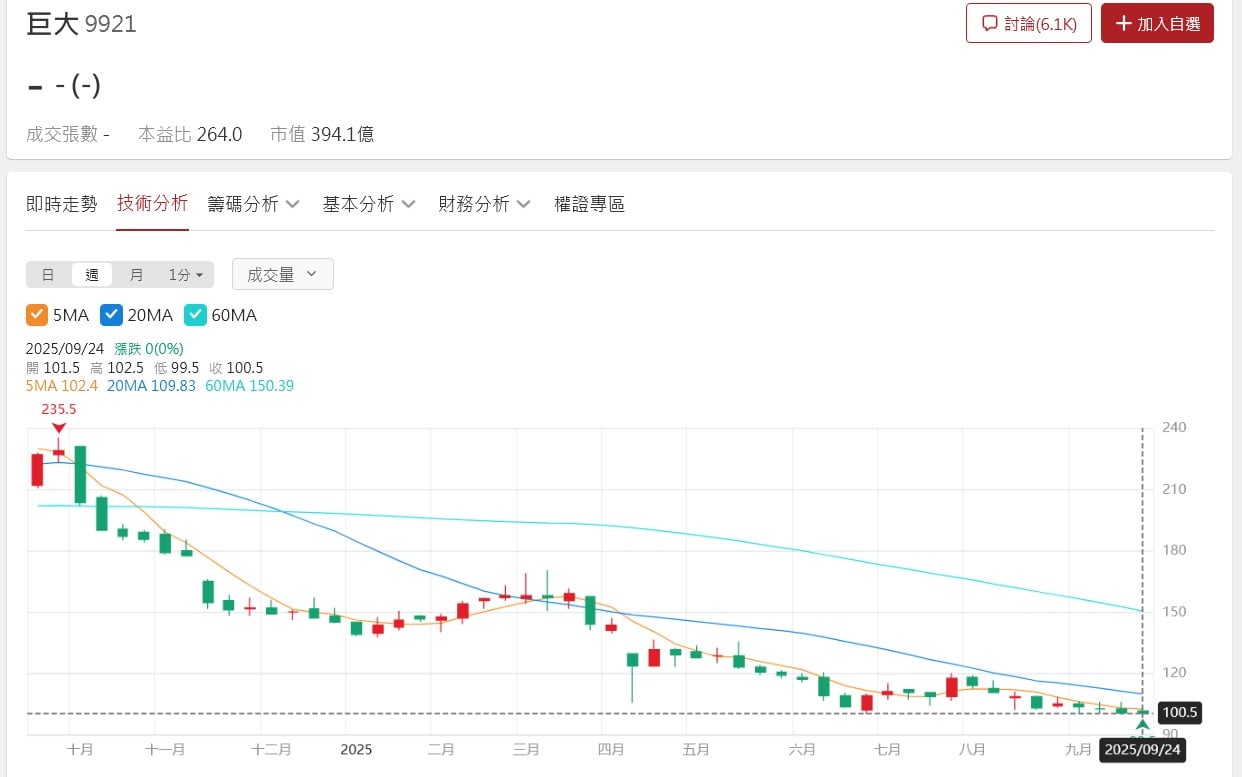Click the green low-price marker arrow
The image size is (1242, 777).
pos(1142,724)
